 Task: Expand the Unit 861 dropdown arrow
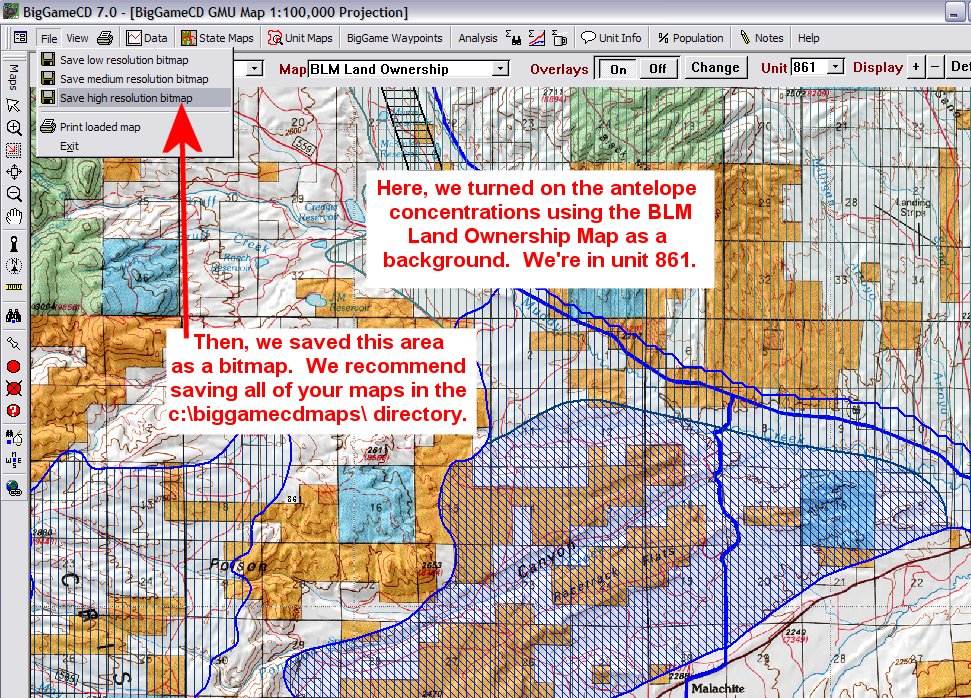[835, 67]
